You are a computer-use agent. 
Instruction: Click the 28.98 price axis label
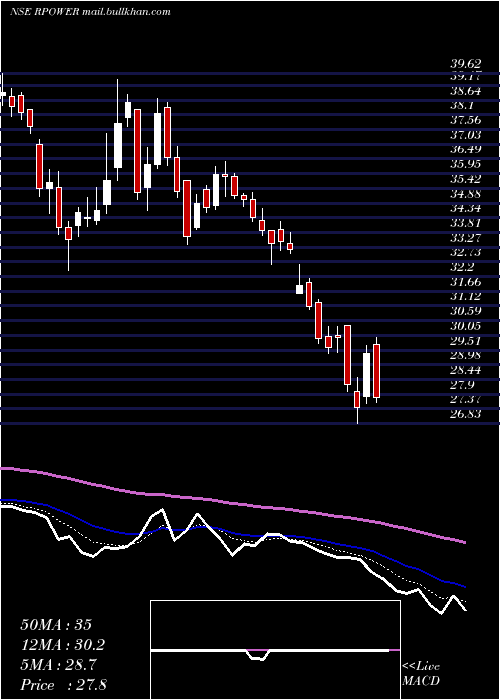pyautogui.click(x=465, y=355)
